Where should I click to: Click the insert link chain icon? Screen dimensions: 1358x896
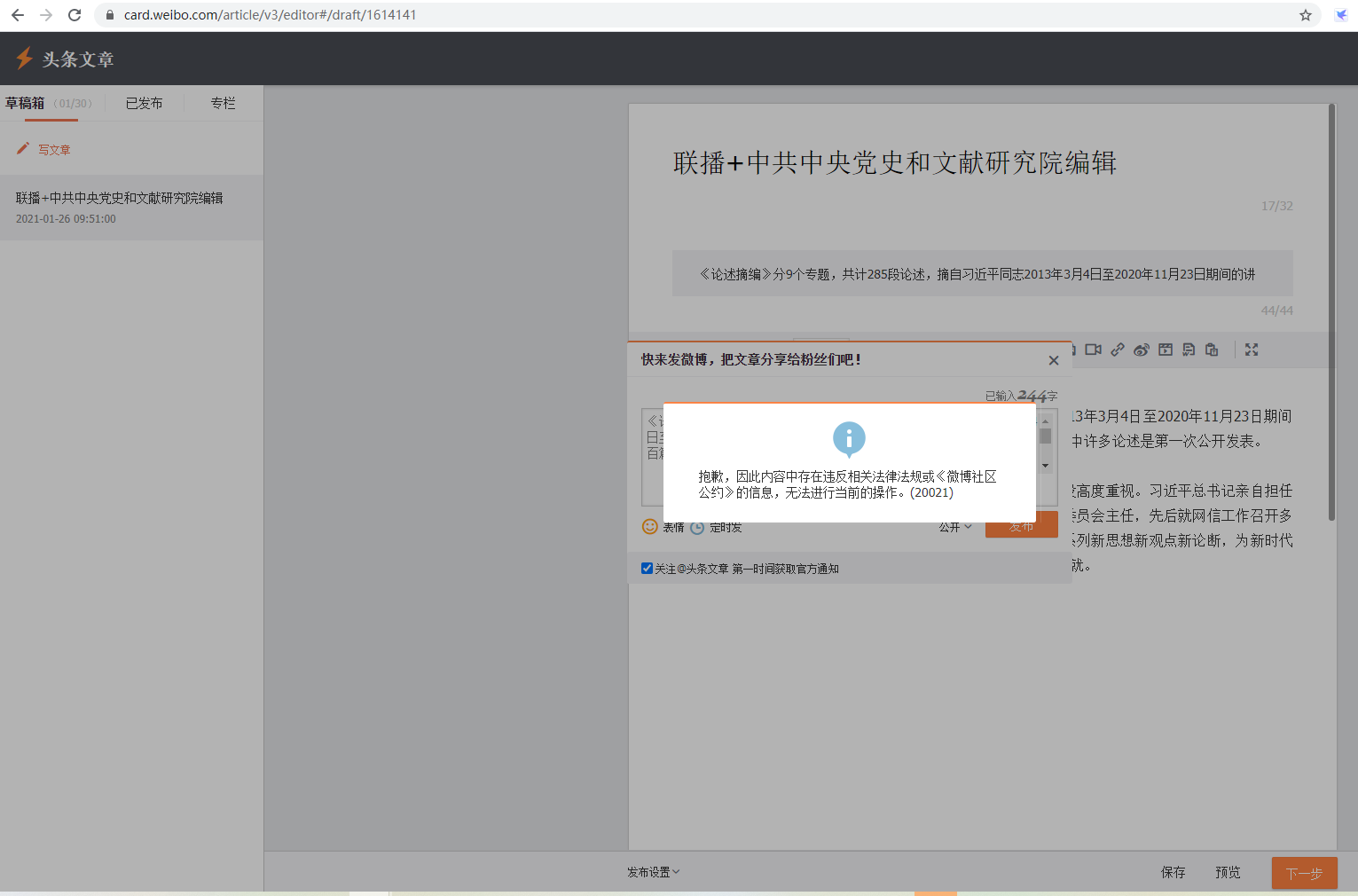(x=1118, y=350)
